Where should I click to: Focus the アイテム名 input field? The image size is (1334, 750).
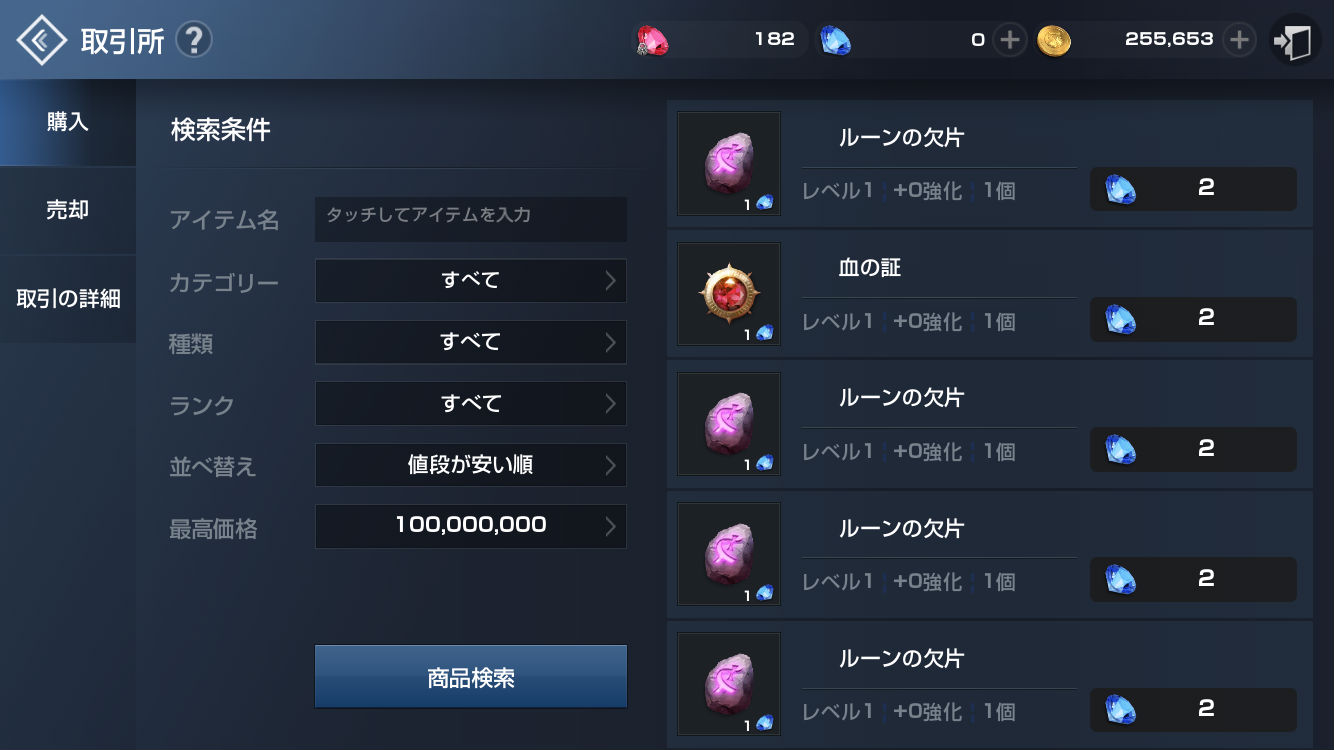pyautogui.click(x=471, y=219)
